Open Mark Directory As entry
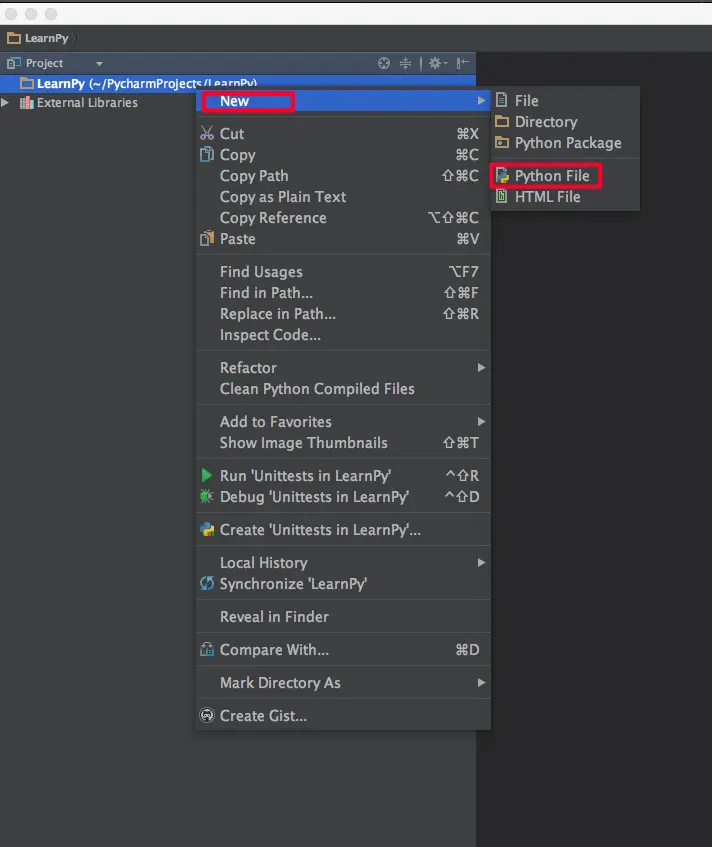 tap(343, 683)
